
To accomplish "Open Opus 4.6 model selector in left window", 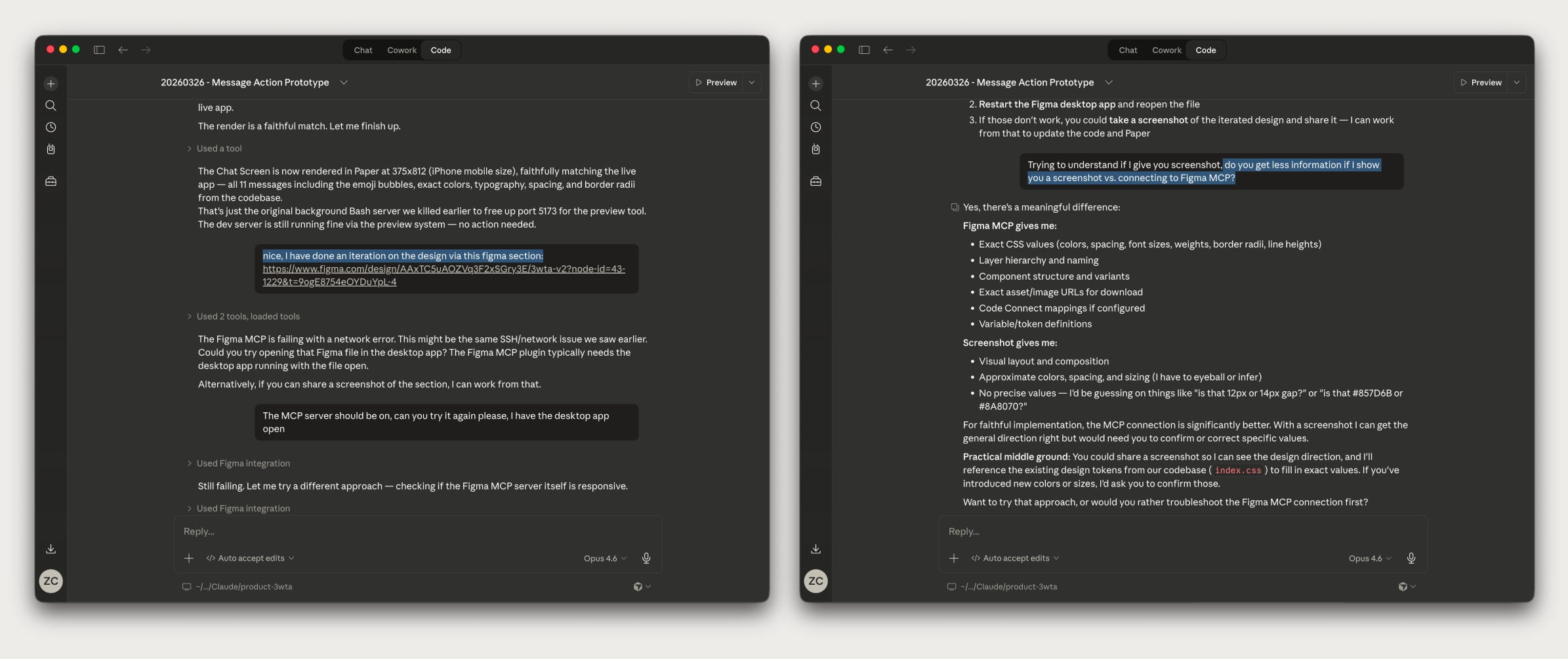I will coord(605,559).
